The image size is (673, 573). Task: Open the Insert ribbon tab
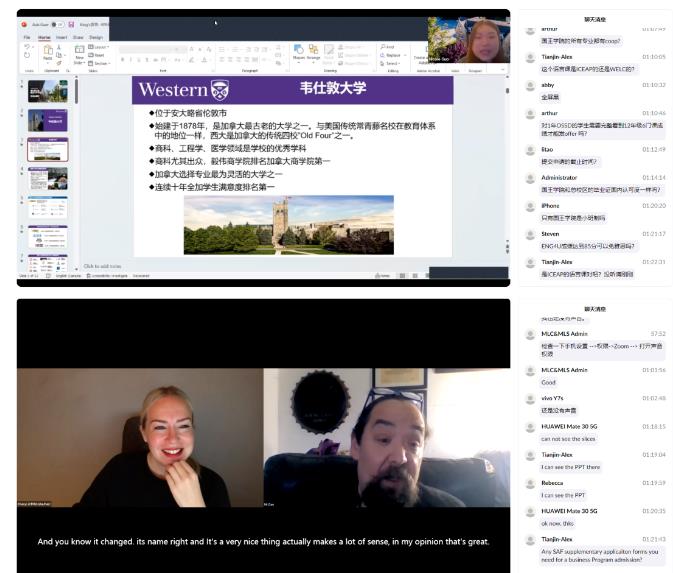point(61,37)
